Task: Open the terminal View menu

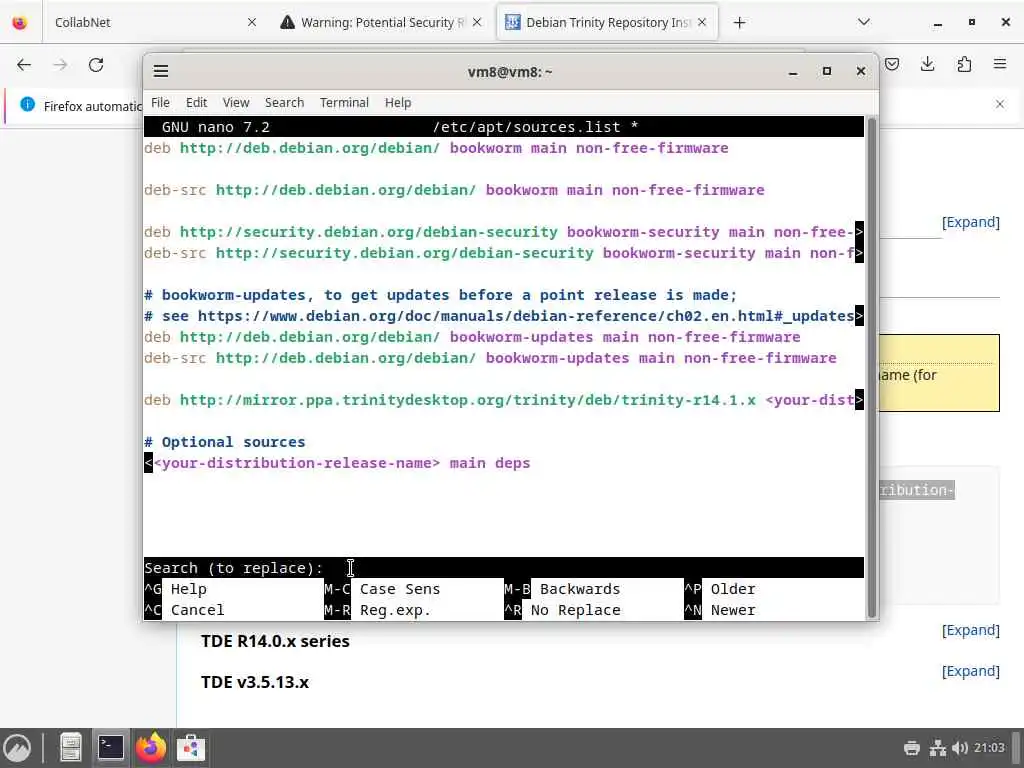Action: [x=236, y=103]
